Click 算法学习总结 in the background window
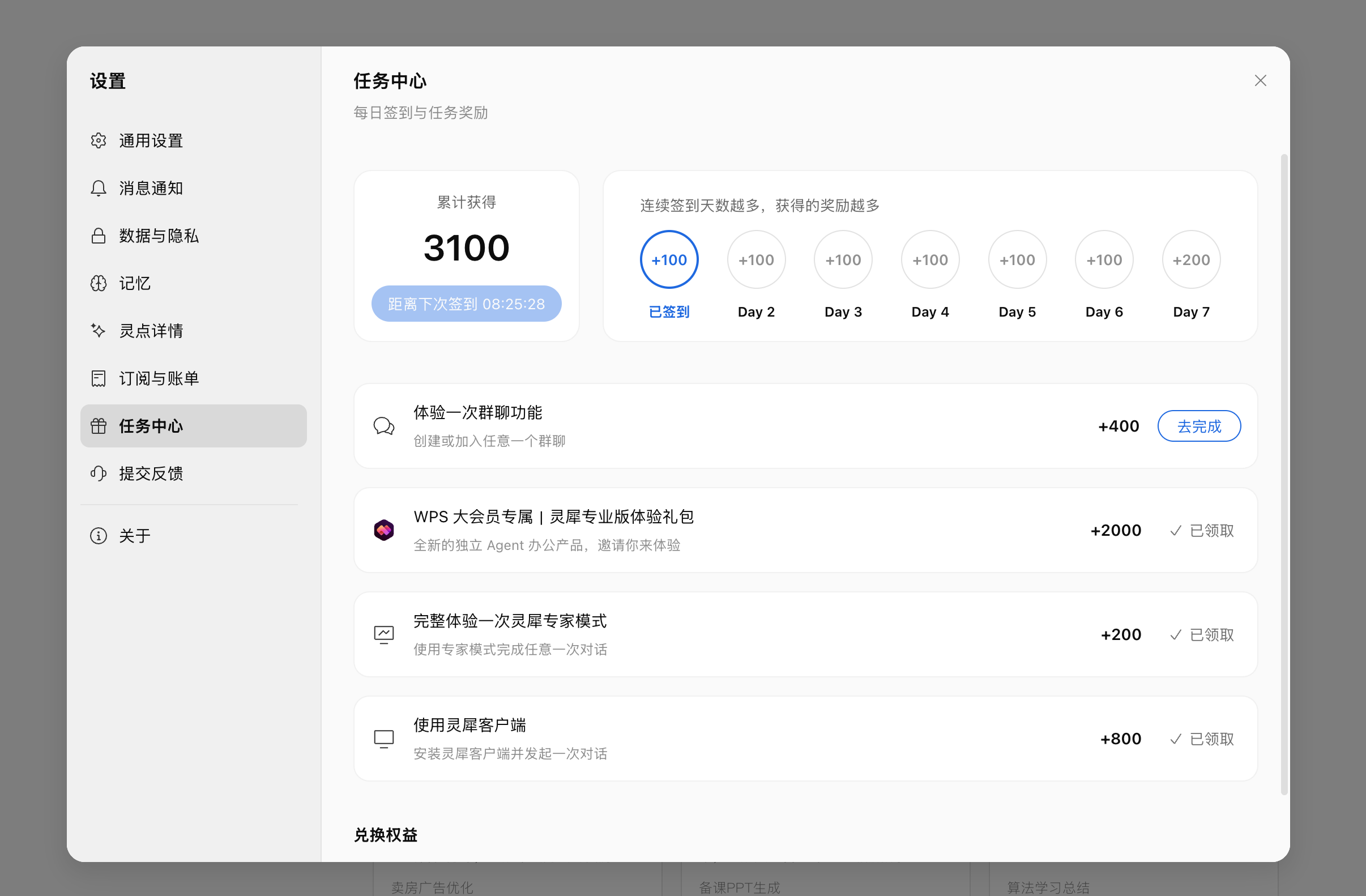The width and height of the screenshot is (1366, 896). coord(1048,888)
